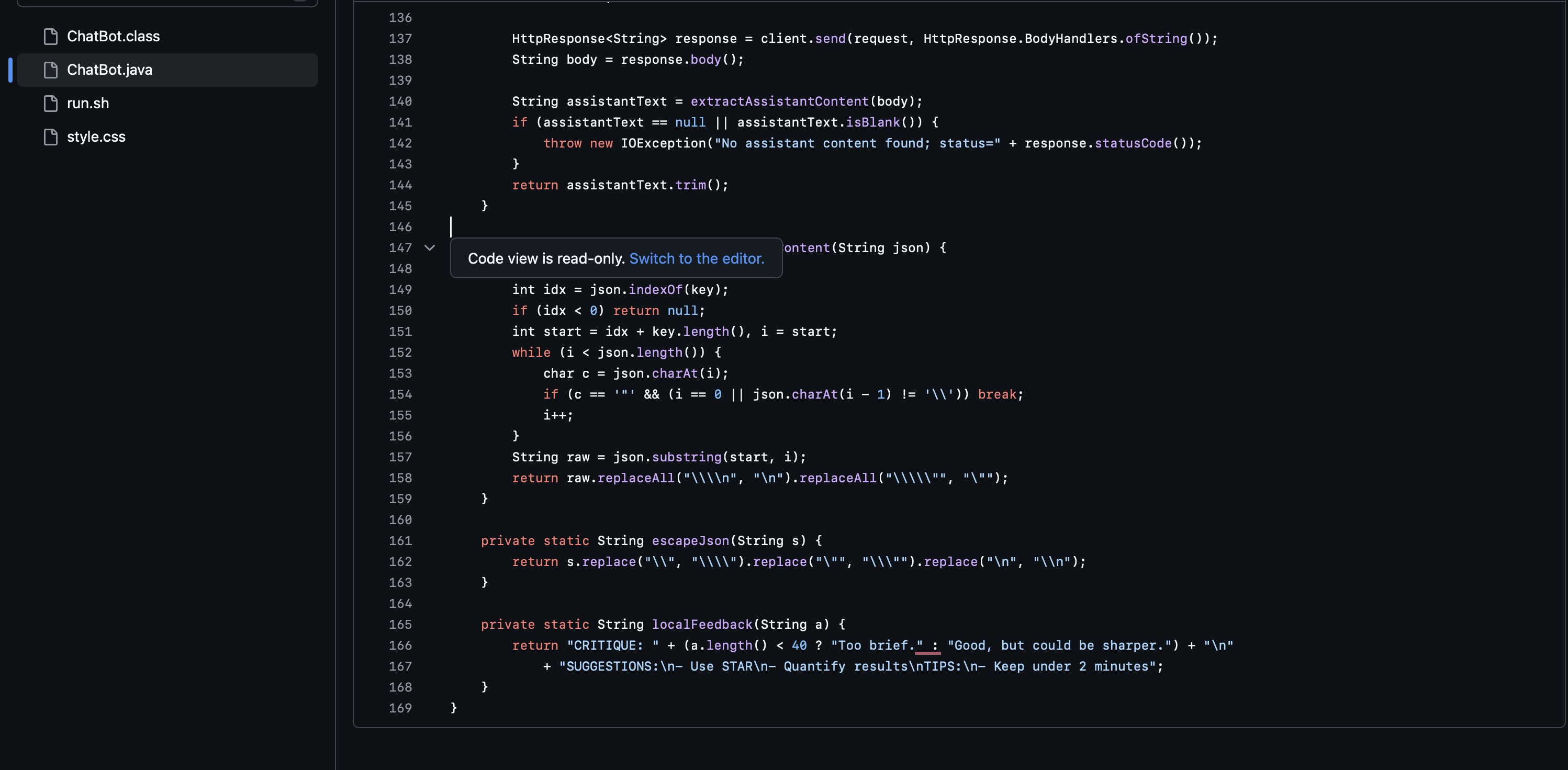Click the style.css file icon
Image resolution: width=1568 pixels, height=770 pixels.
click(51, 137)
